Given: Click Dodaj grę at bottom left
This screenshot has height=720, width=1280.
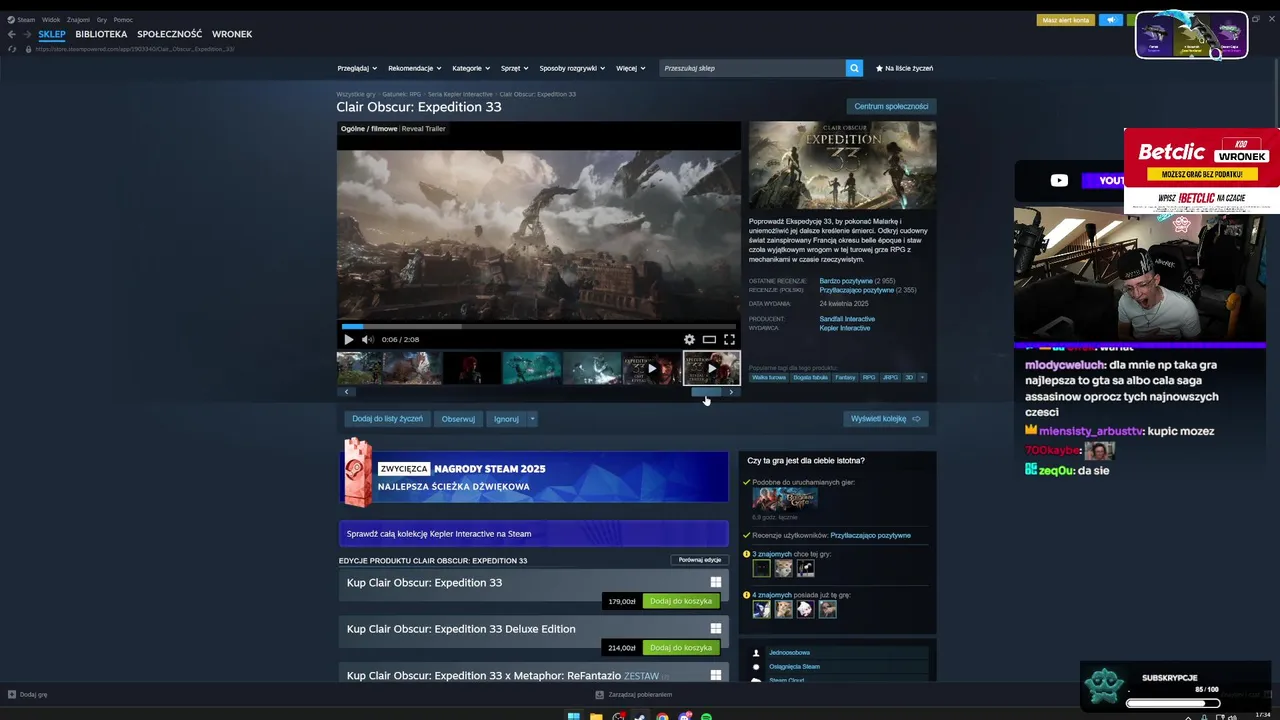Looking at the screenshot, I should pyautogui.click(x=27, y=694).
